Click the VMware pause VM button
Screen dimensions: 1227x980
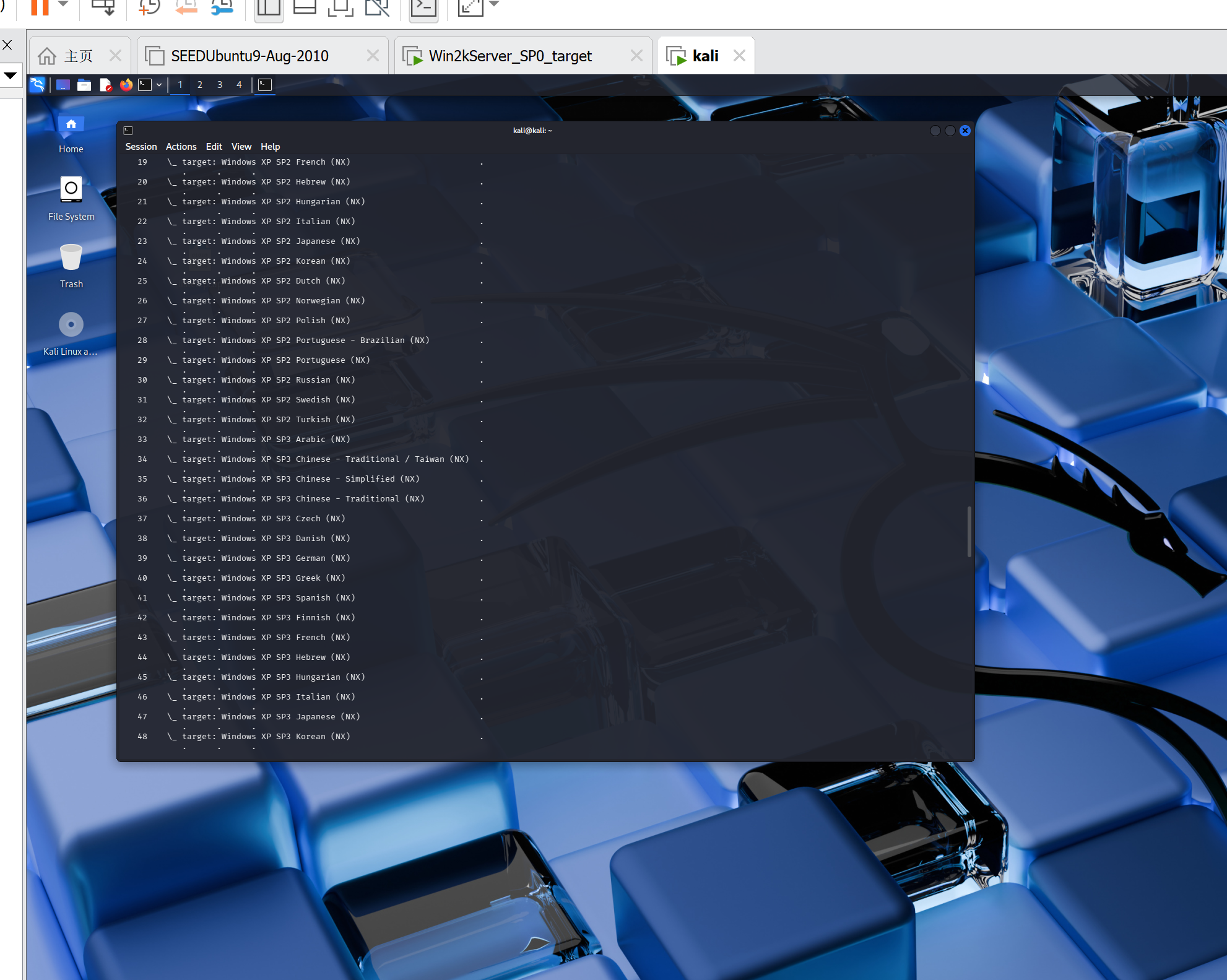click(x=40, y=6)
